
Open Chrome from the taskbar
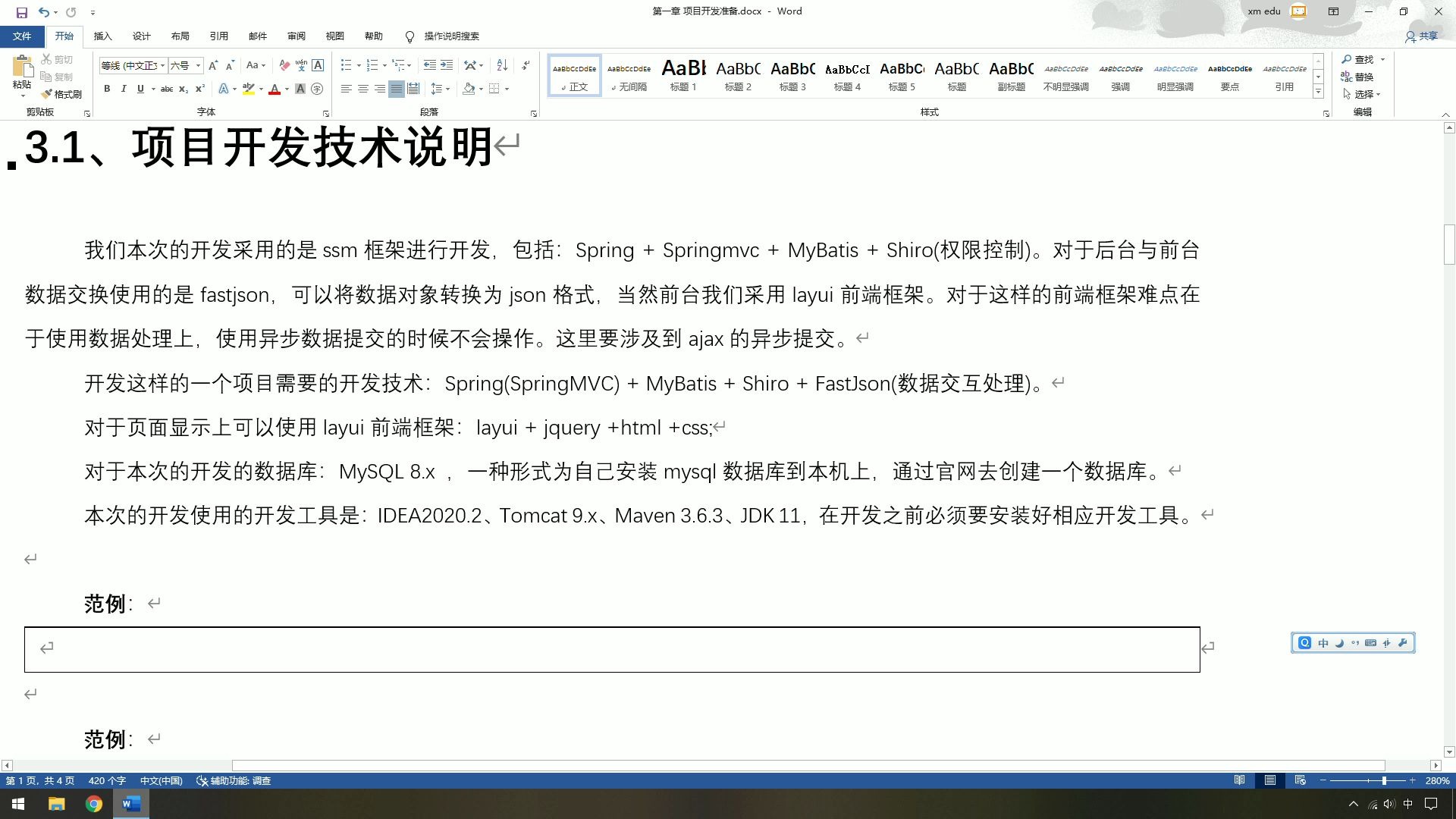(93, 804)
